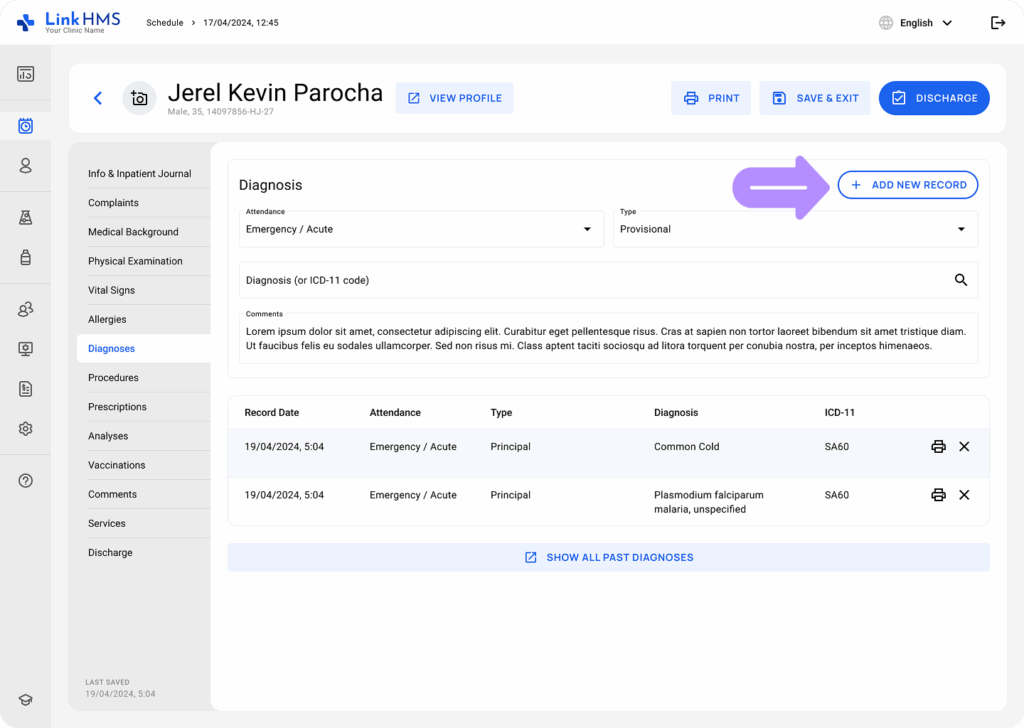Delete the Common Cold diagnosis record
This screenshot has width=1024, height=728.
point(964,447)
